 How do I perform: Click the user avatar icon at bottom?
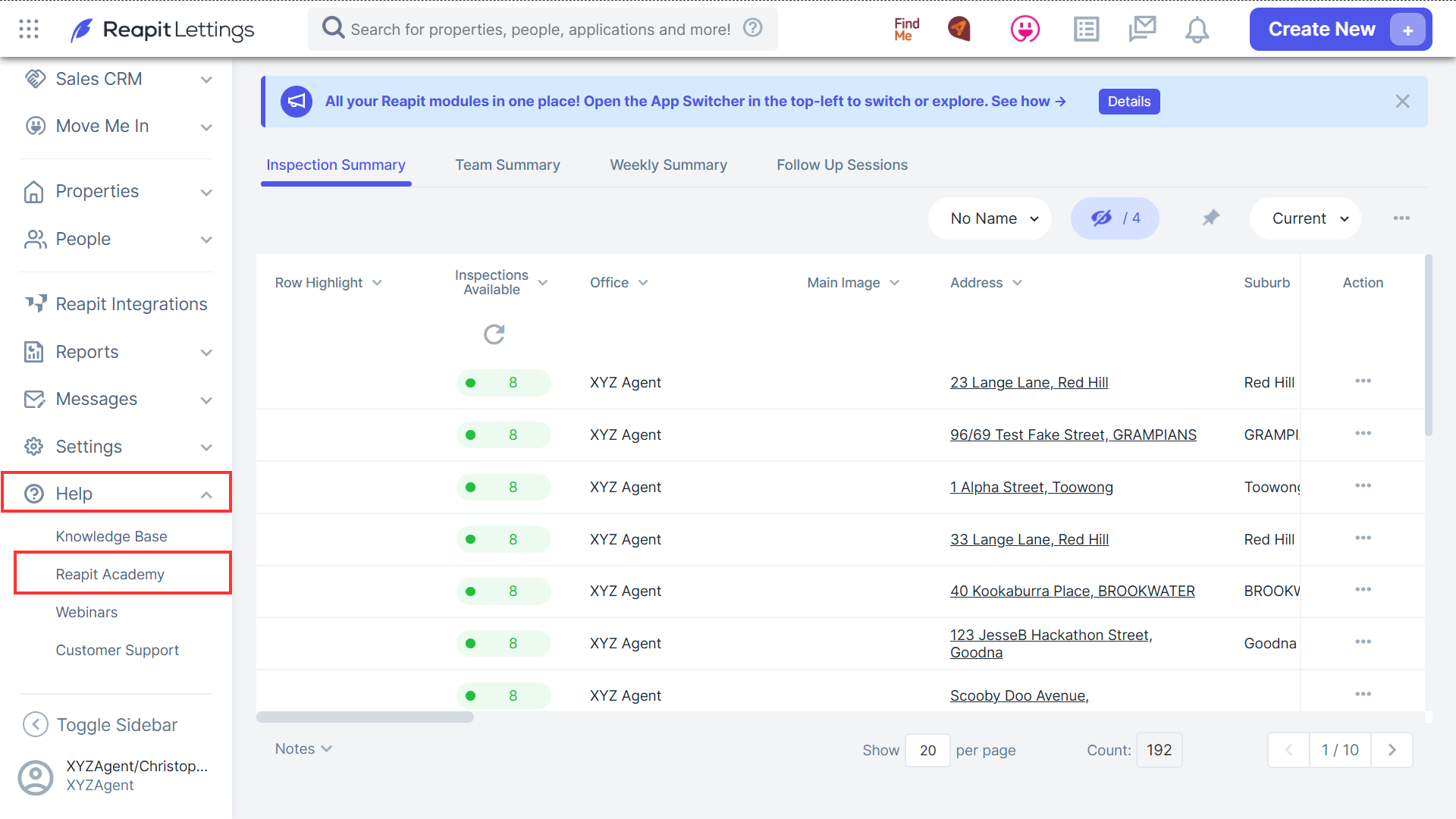36,777
